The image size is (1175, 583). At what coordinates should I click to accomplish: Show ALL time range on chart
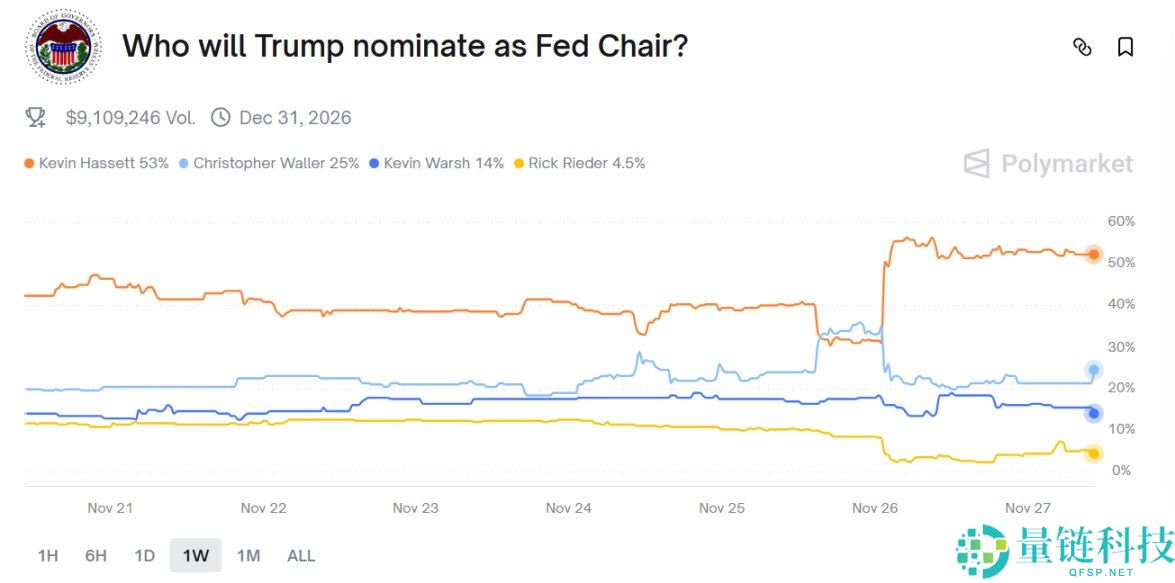click(301, 555)
